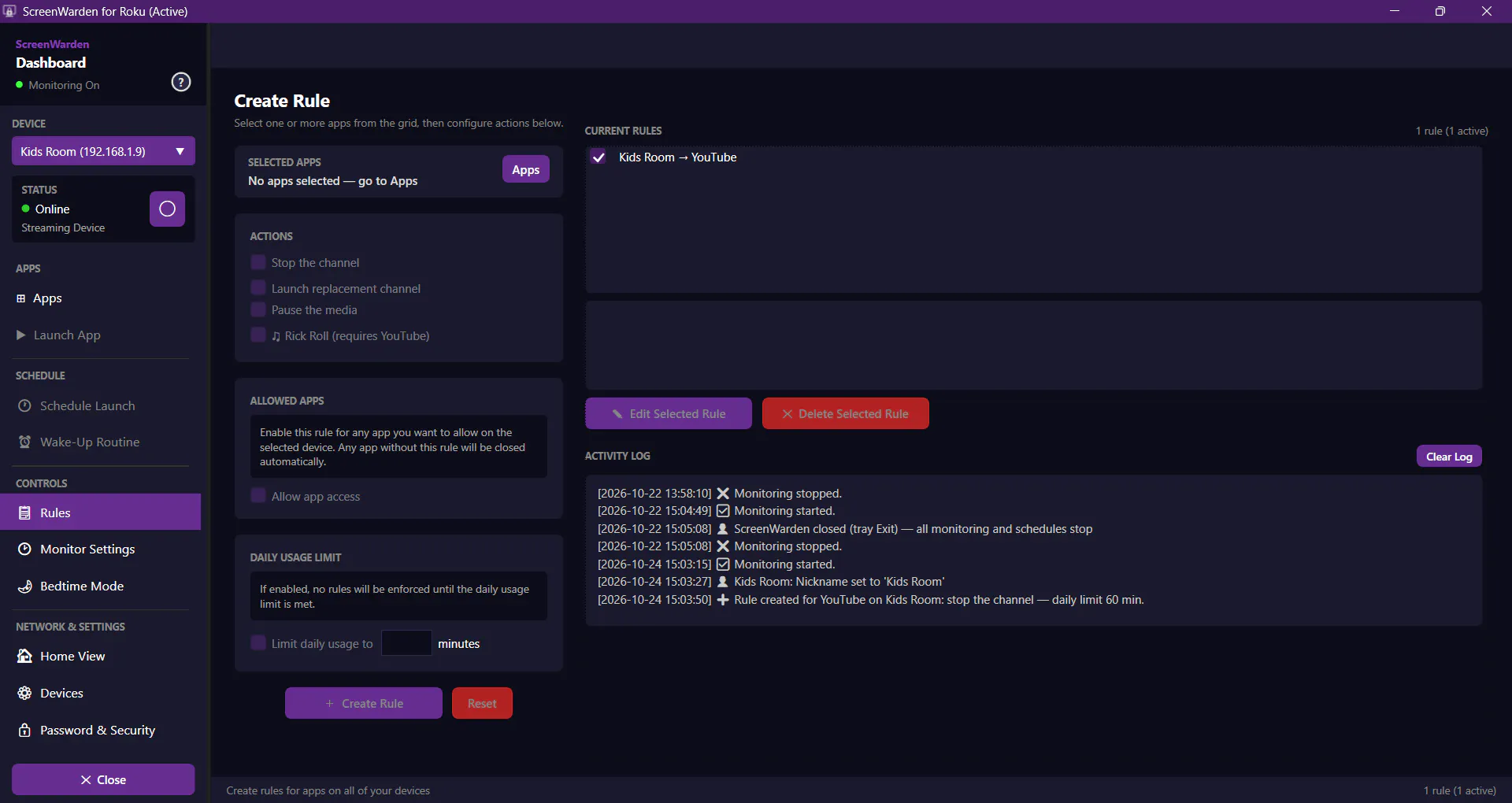Toggle the Rick Roll checkbox
The width and height of the screenshot is (1512, 803).
pyautogui.click(x=258, y=335)
